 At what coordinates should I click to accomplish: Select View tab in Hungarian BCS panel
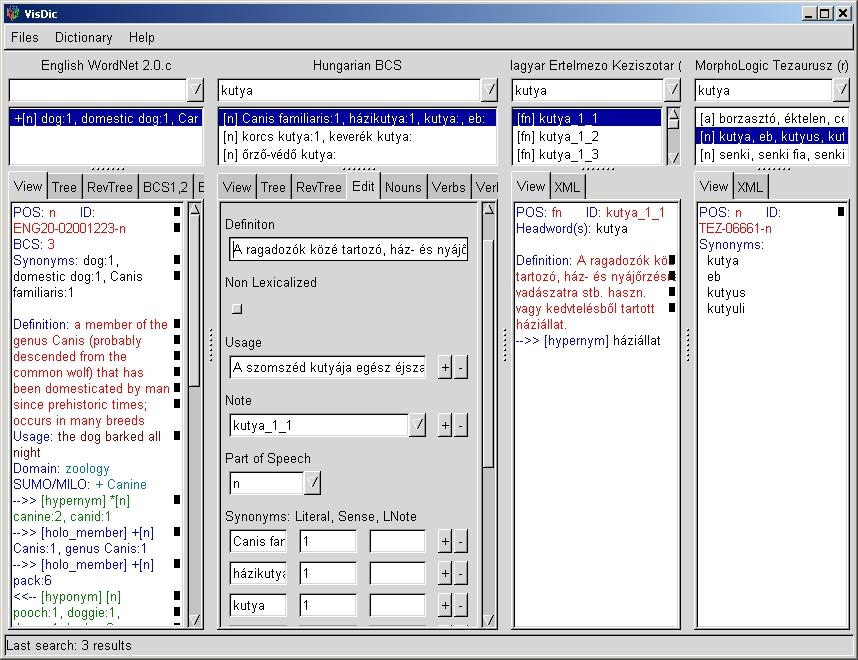[x=237, y=187]
